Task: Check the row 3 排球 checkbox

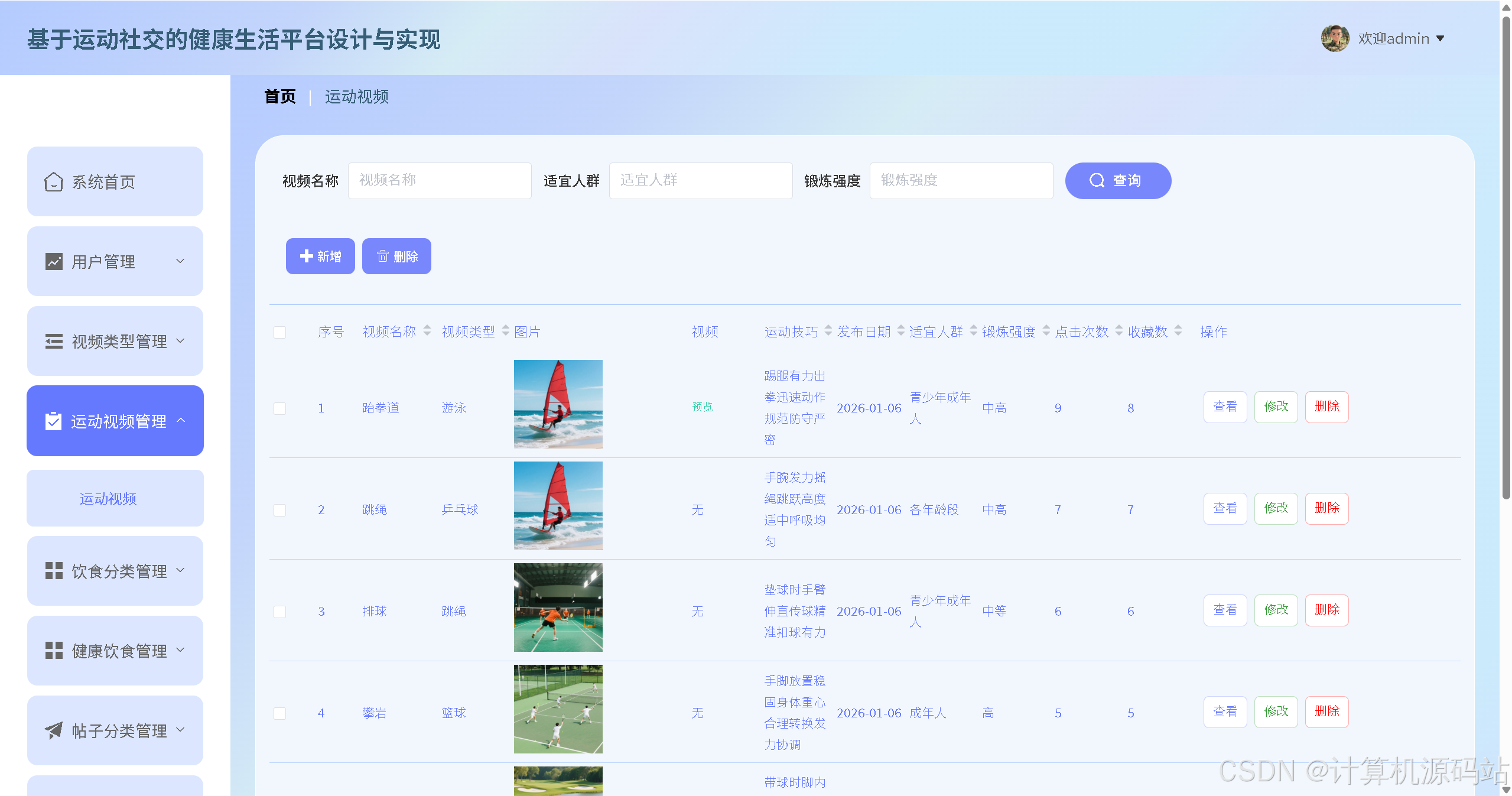Action: tap(280, 612)
